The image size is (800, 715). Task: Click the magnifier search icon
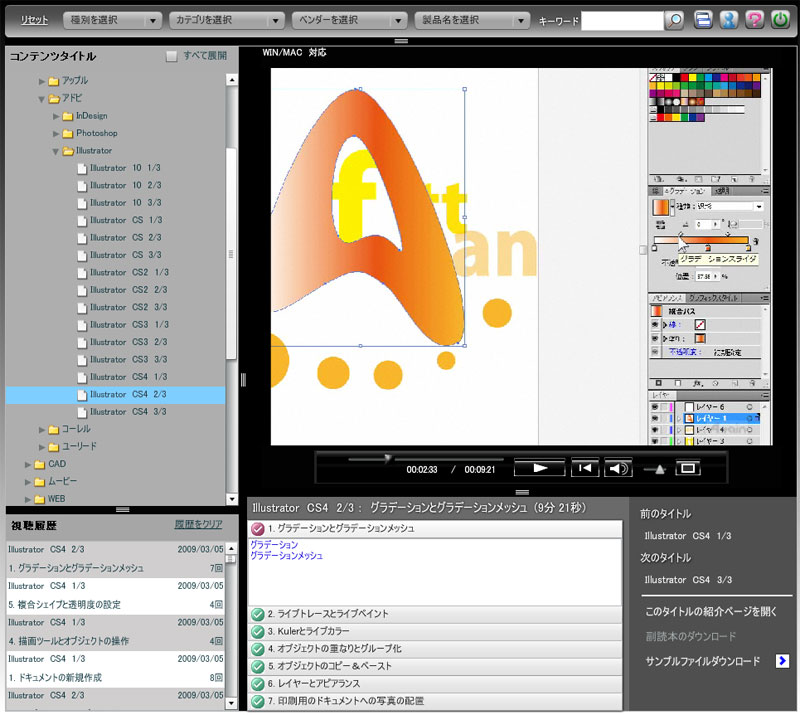(x=675, y=20)
